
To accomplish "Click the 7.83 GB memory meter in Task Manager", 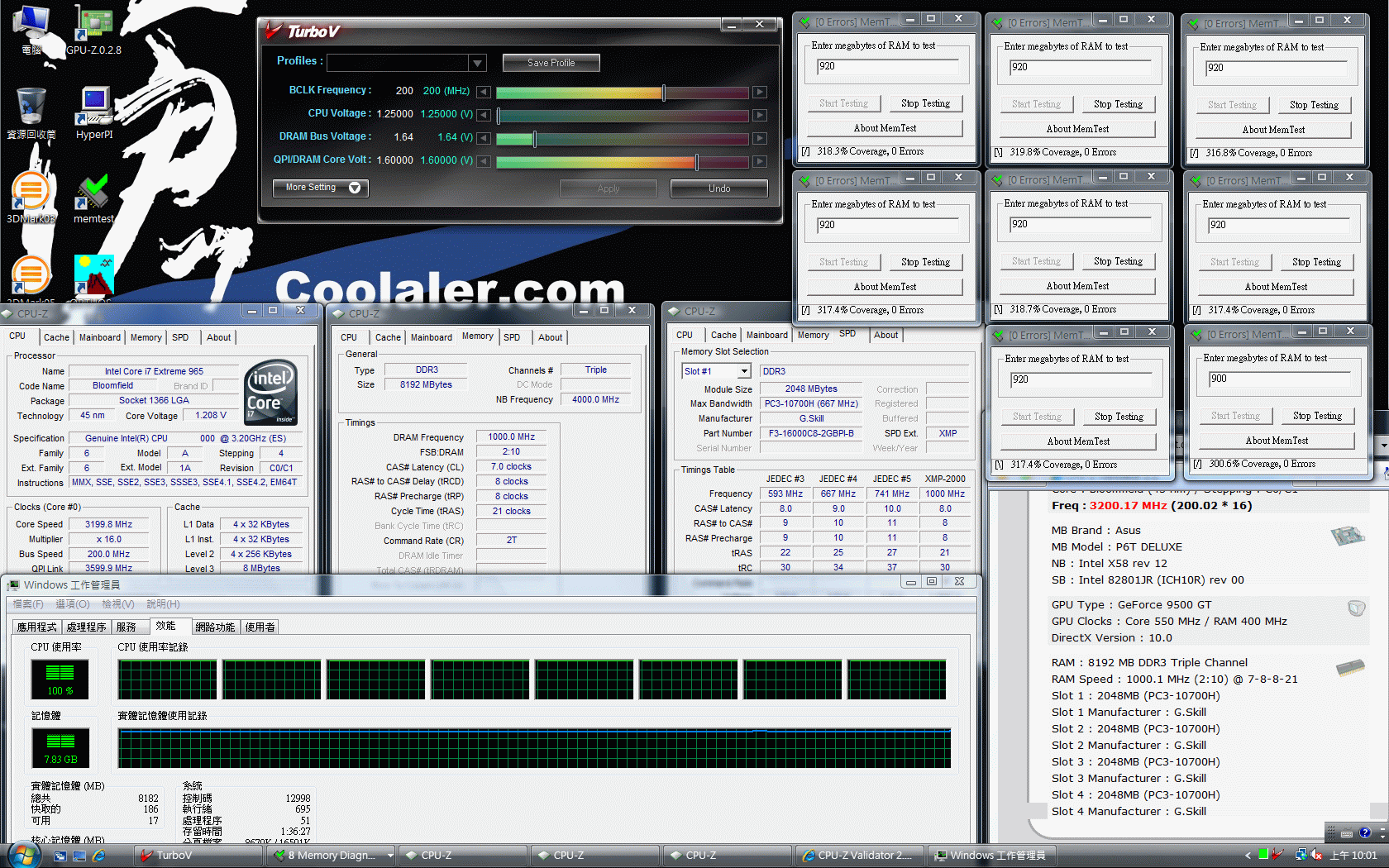I will (x=60, y=747).
